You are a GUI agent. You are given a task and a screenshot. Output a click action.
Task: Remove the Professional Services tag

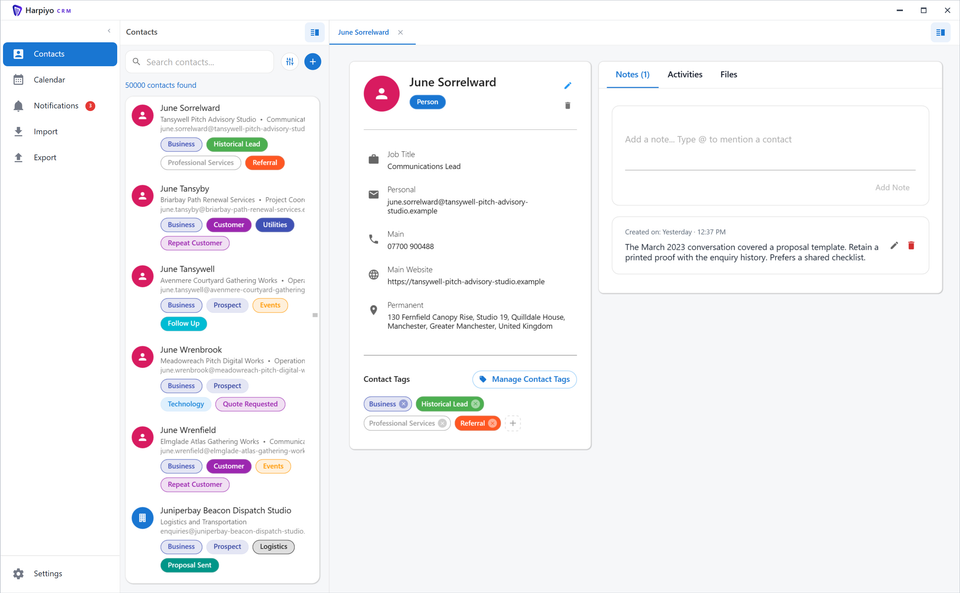coord(442,423)
